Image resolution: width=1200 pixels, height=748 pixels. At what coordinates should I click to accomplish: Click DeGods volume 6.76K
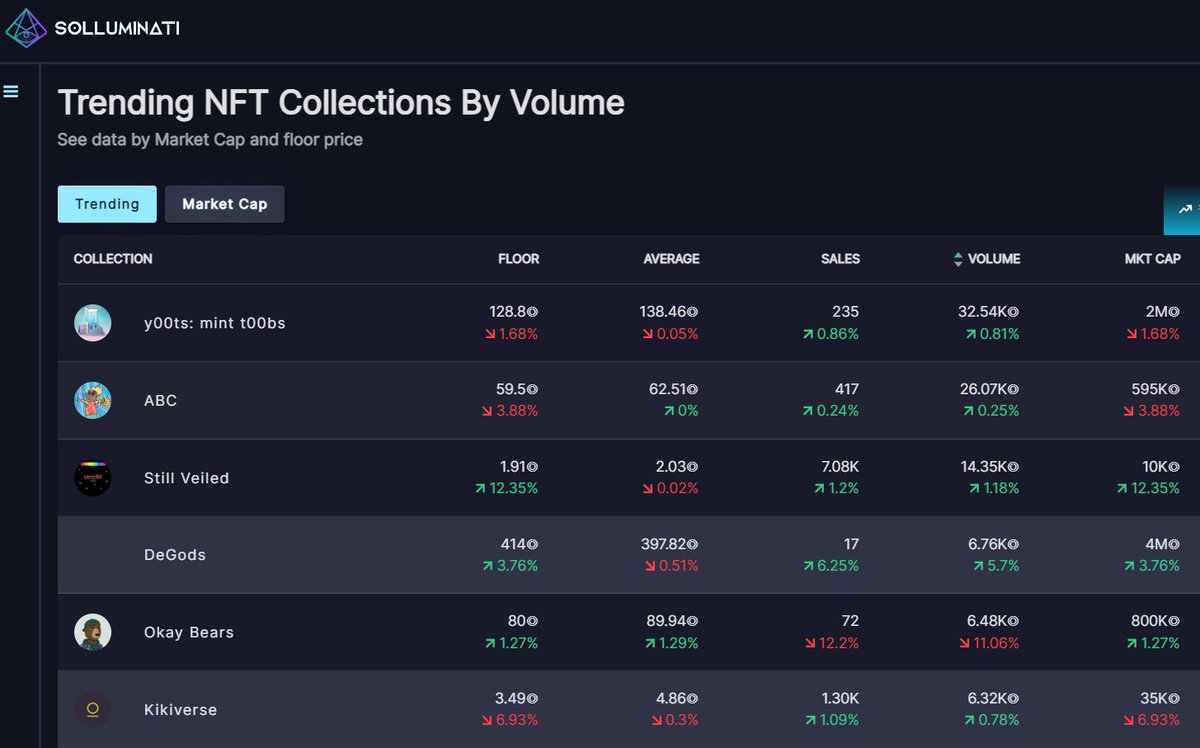[x=993, y=544]
